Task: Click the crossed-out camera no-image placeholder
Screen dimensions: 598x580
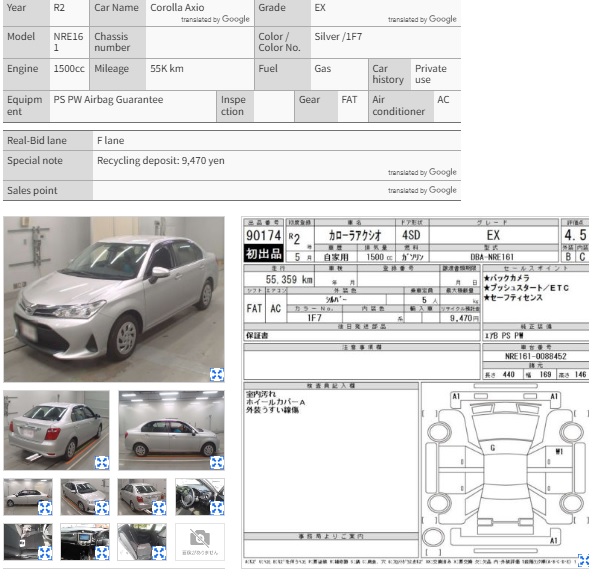Action: point(200,542)
